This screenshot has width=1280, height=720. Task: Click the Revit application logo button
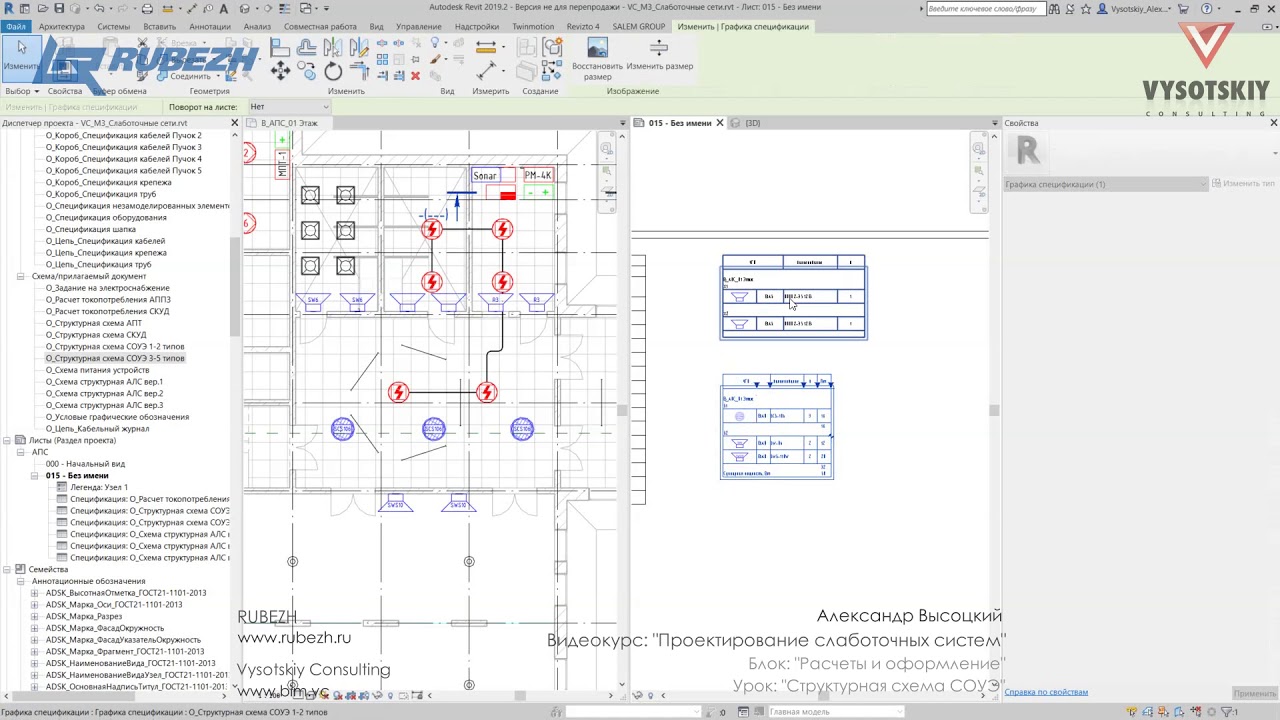(x=9, y=8)
